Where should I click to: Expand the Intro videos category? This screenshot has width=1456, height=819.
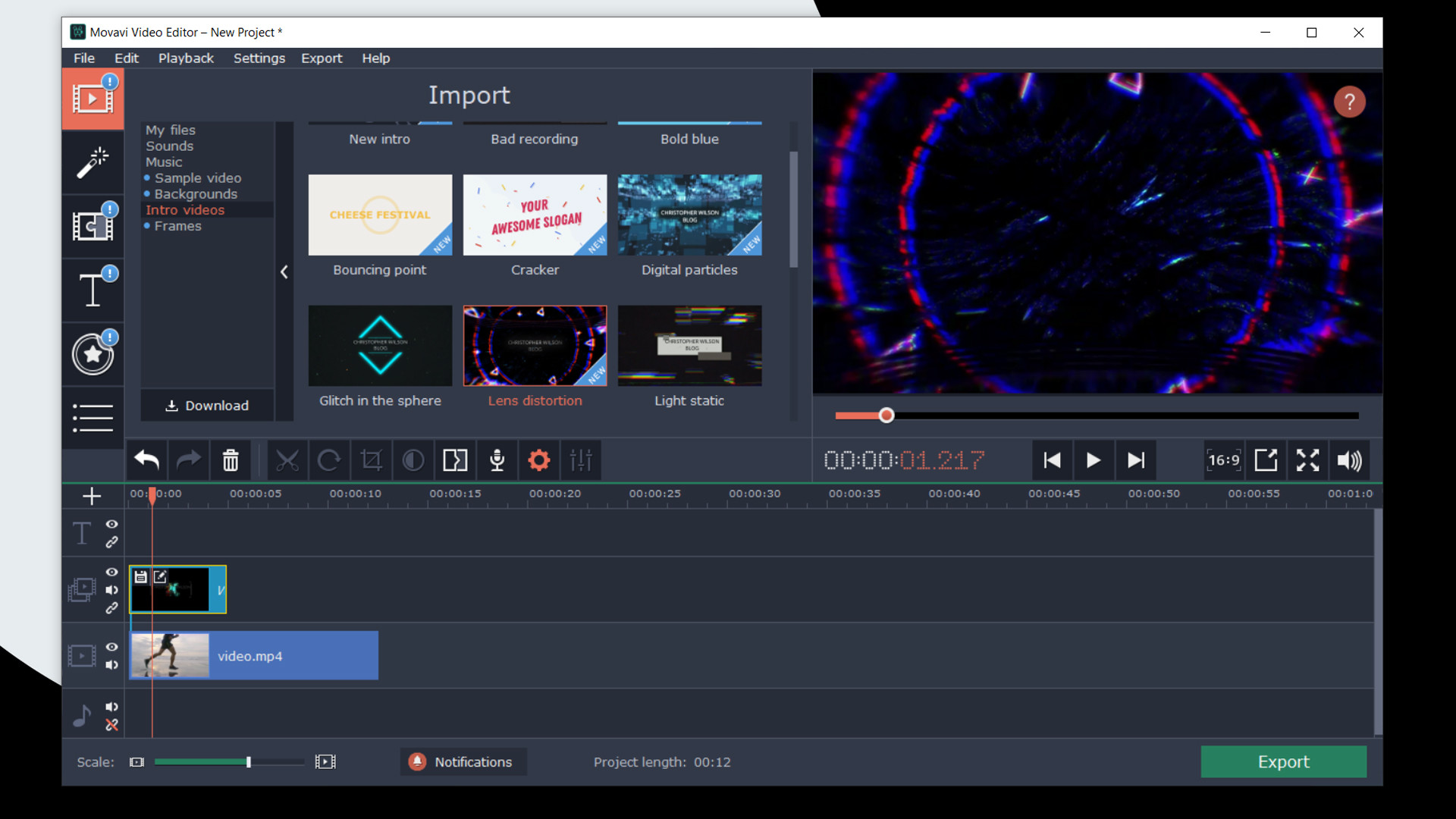(x=185, y=210)
